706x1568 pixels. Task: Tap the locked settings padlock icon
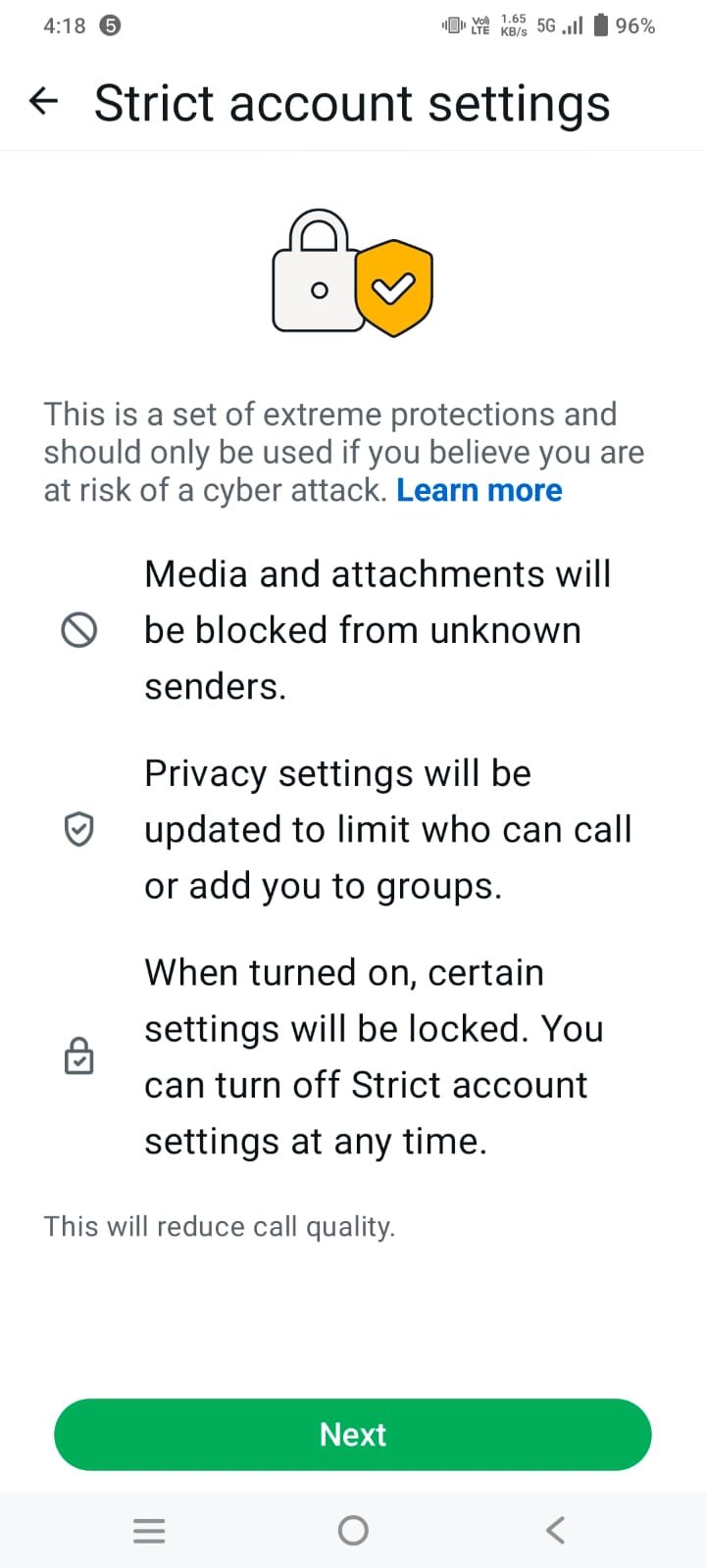[x=79, y=1056]
